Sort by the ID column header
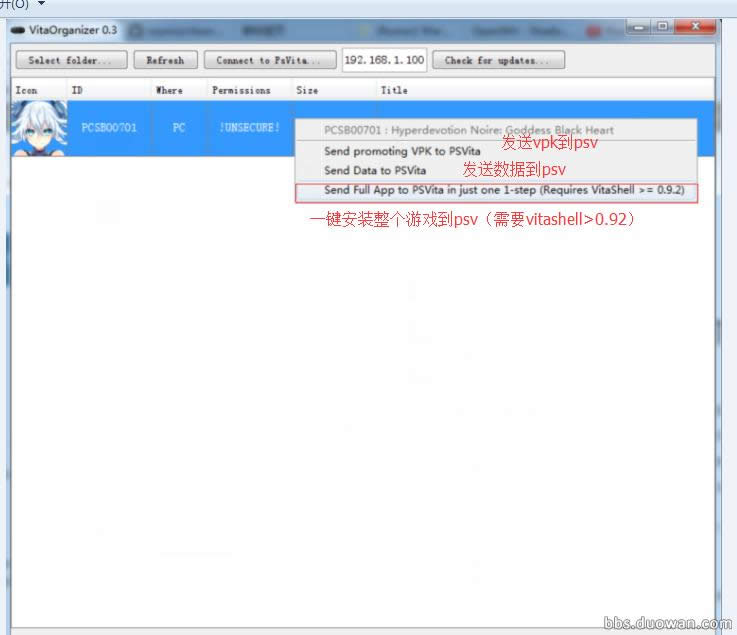Screen dimensions: 737x635 pyautogui.click(x=78, y=90)
